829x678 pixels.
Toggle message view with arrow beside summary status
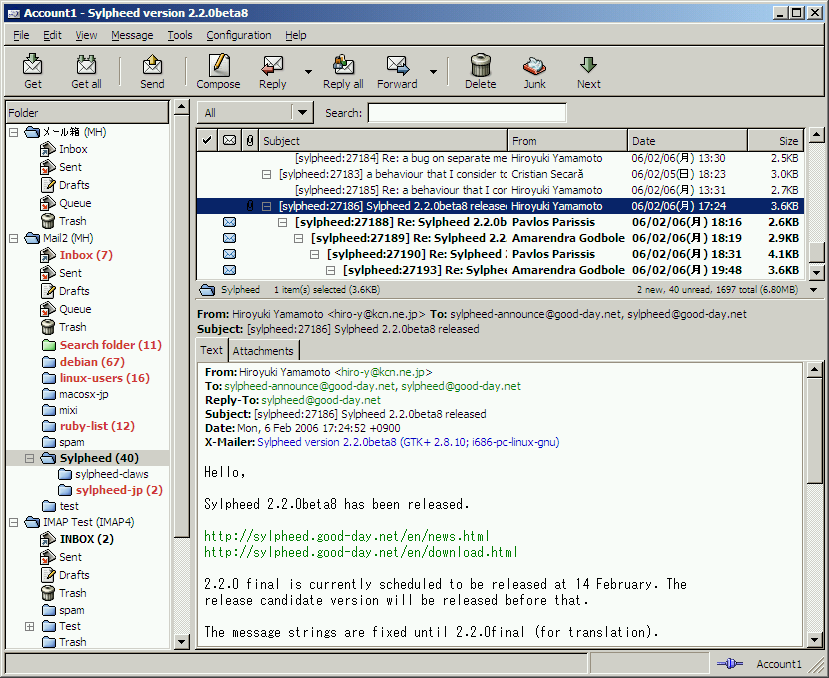(814, 290)
